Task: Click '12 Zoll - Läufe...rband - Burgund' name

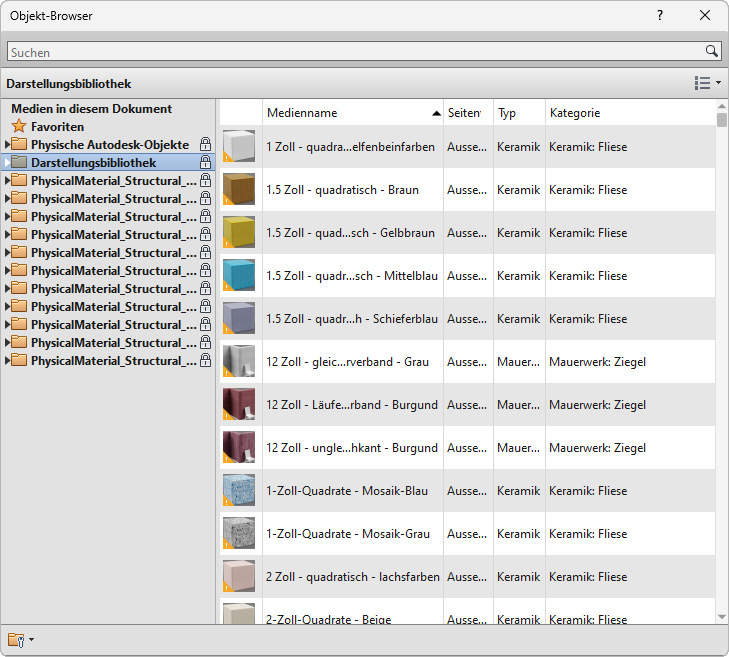Action: [351, 405]
